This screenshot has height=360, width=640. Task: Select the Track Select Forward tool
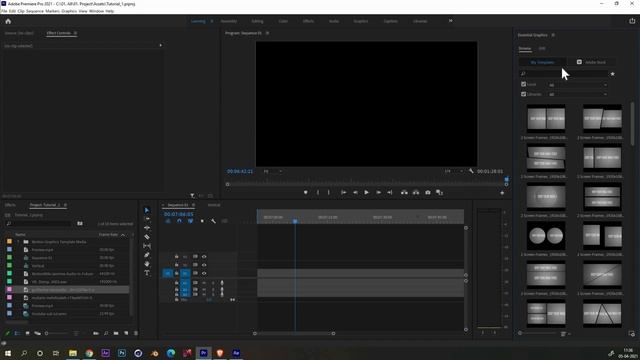click(x=147, y=219)
